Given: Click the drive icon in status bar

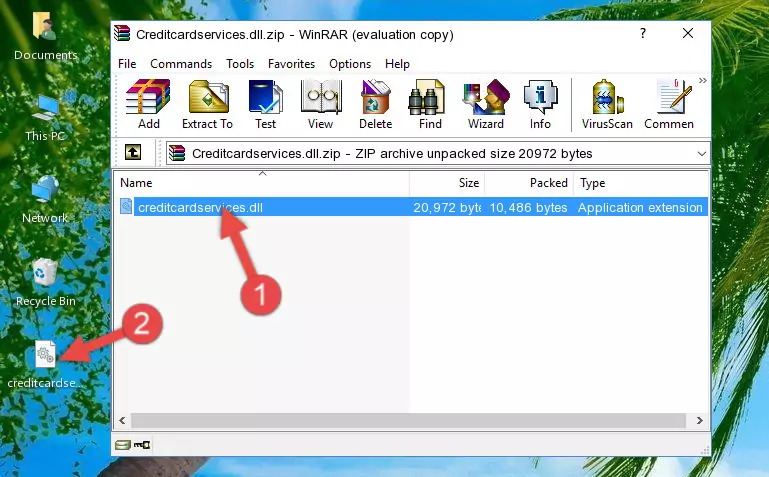Looking at the screenshot, I should (x=122, y=445).
